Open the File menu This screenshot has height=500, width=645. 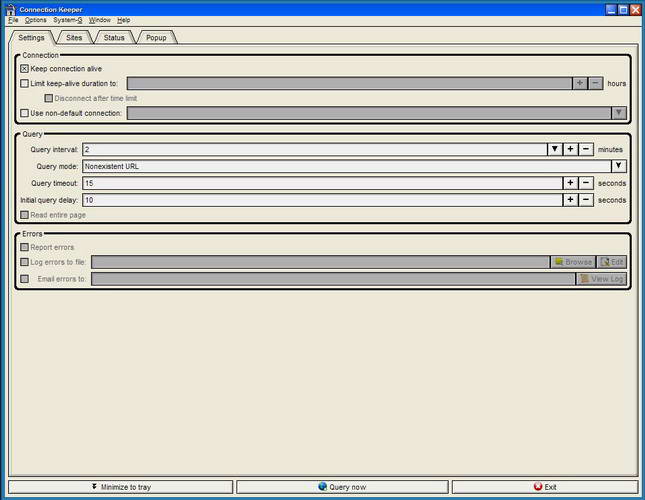(13, 20)
